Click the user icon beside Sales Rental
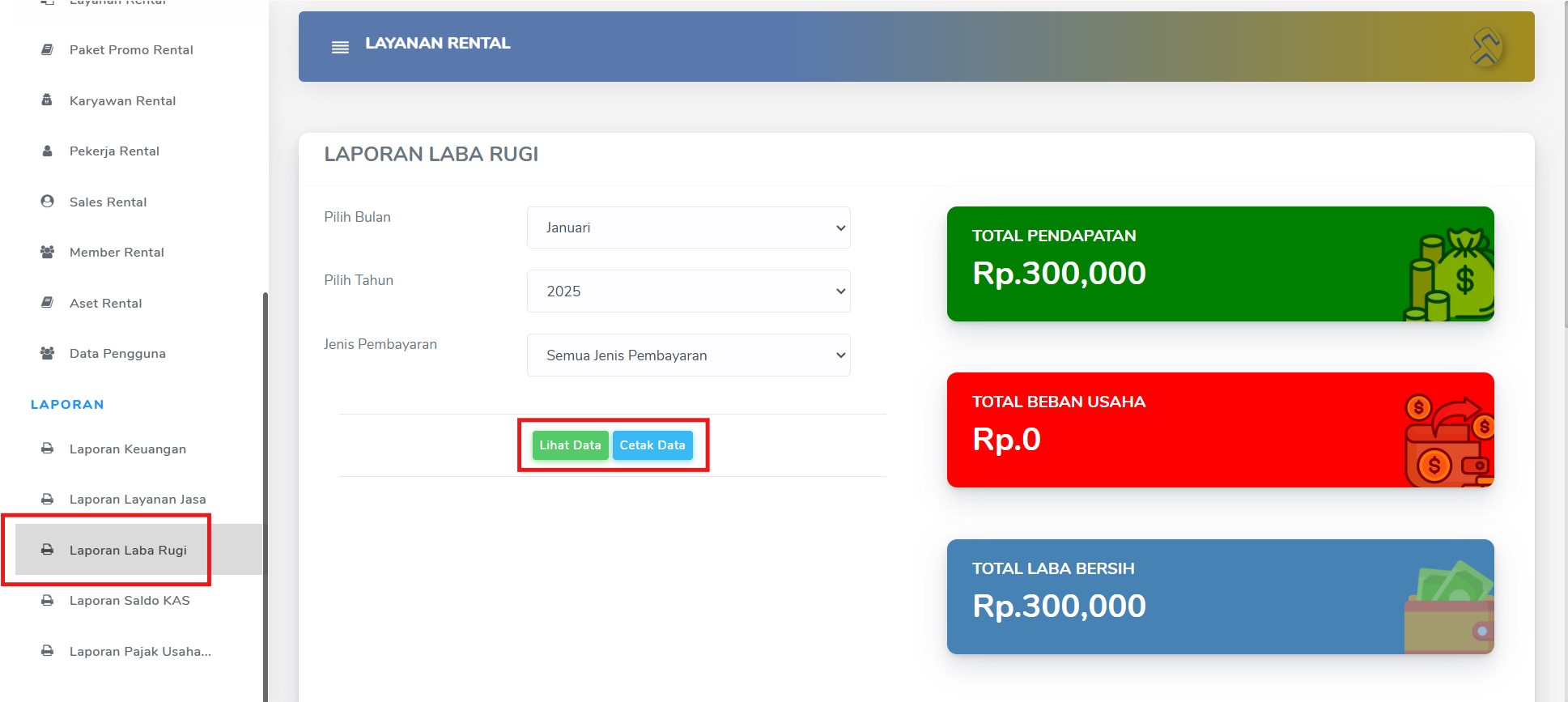This screenshot has height=702, width=1568. 48,202
